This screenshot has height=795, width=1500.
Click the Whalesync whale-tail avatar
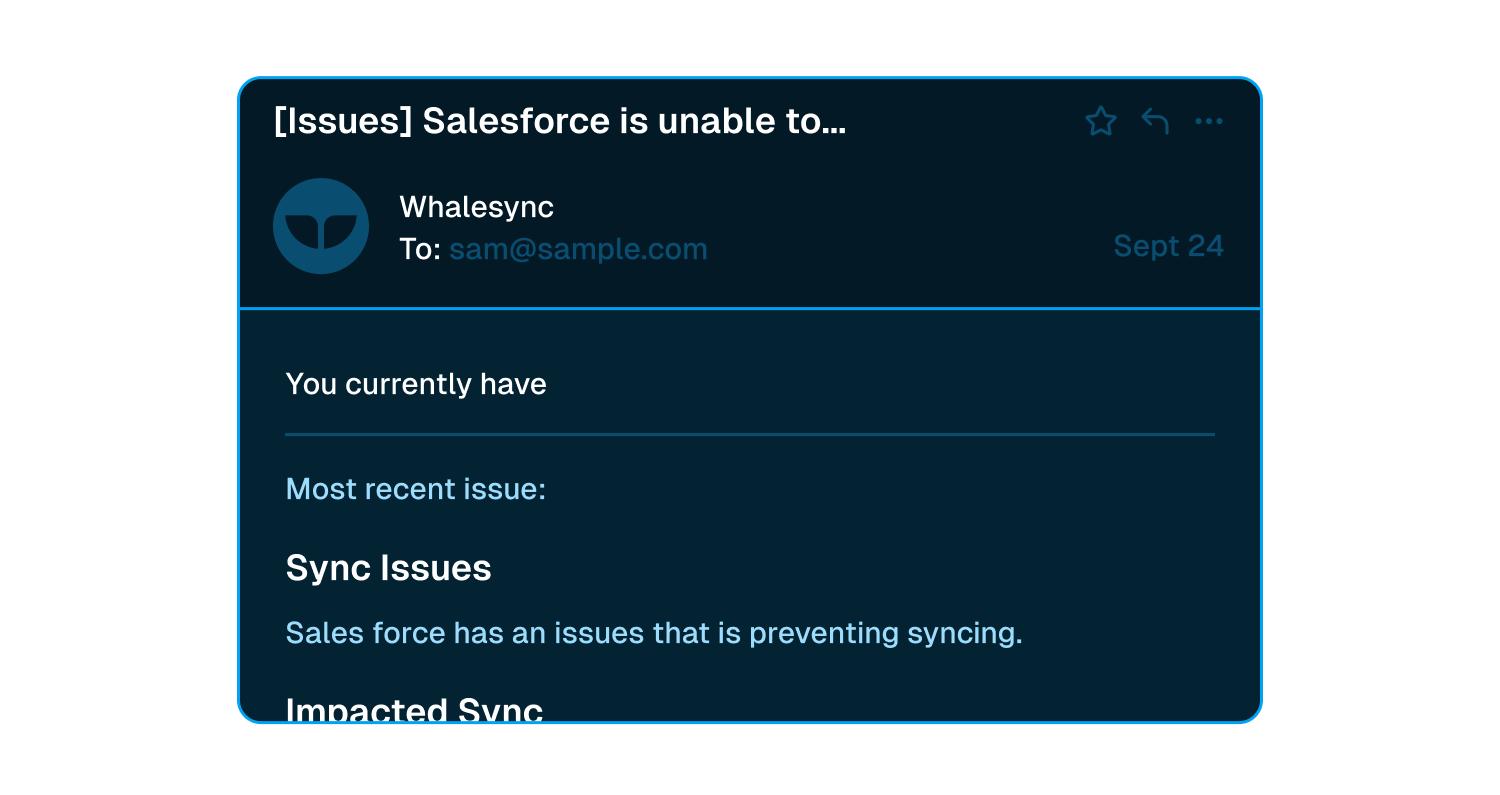[x=321, y=226]
